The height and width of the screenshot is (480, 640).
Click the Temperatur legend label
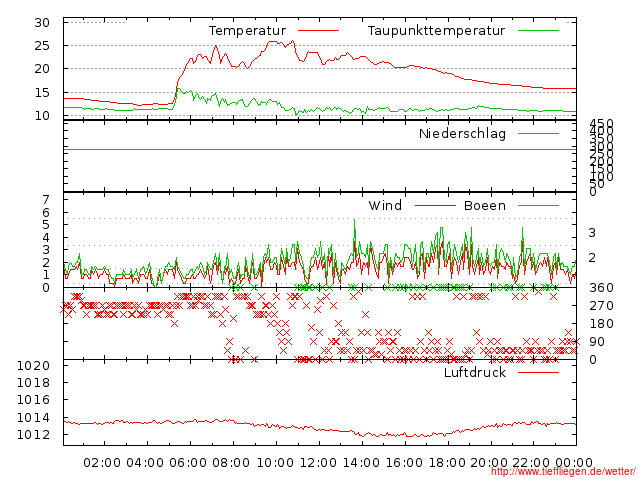click(x=247, y=31)
